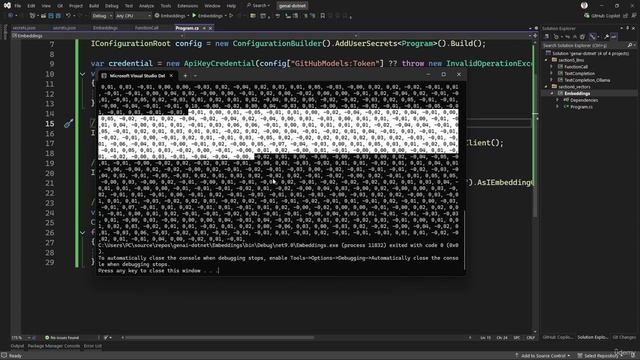This screenshot has width=640, height=360.
Task: Close the Microsoft Visual Studio Debug console tab
Action: coord(171,76)
